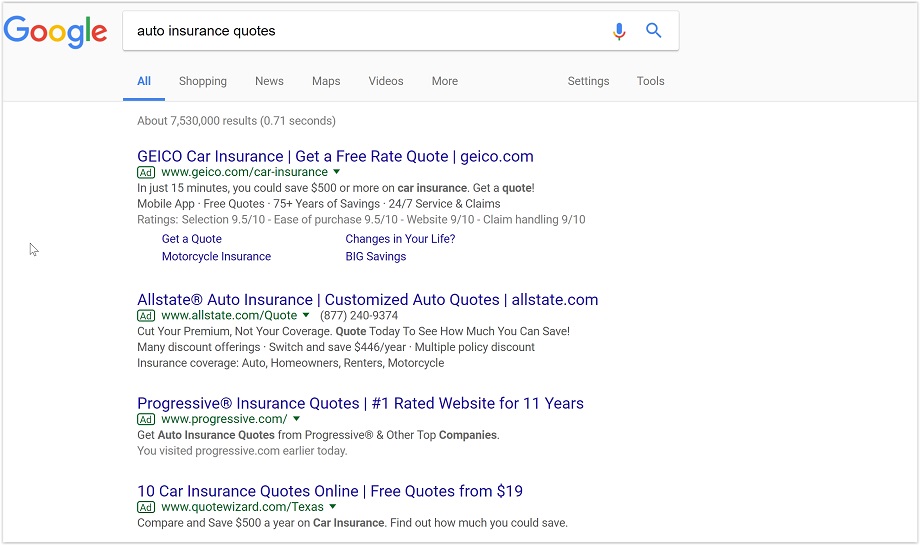Click inside the search query input box

(360, 31)
